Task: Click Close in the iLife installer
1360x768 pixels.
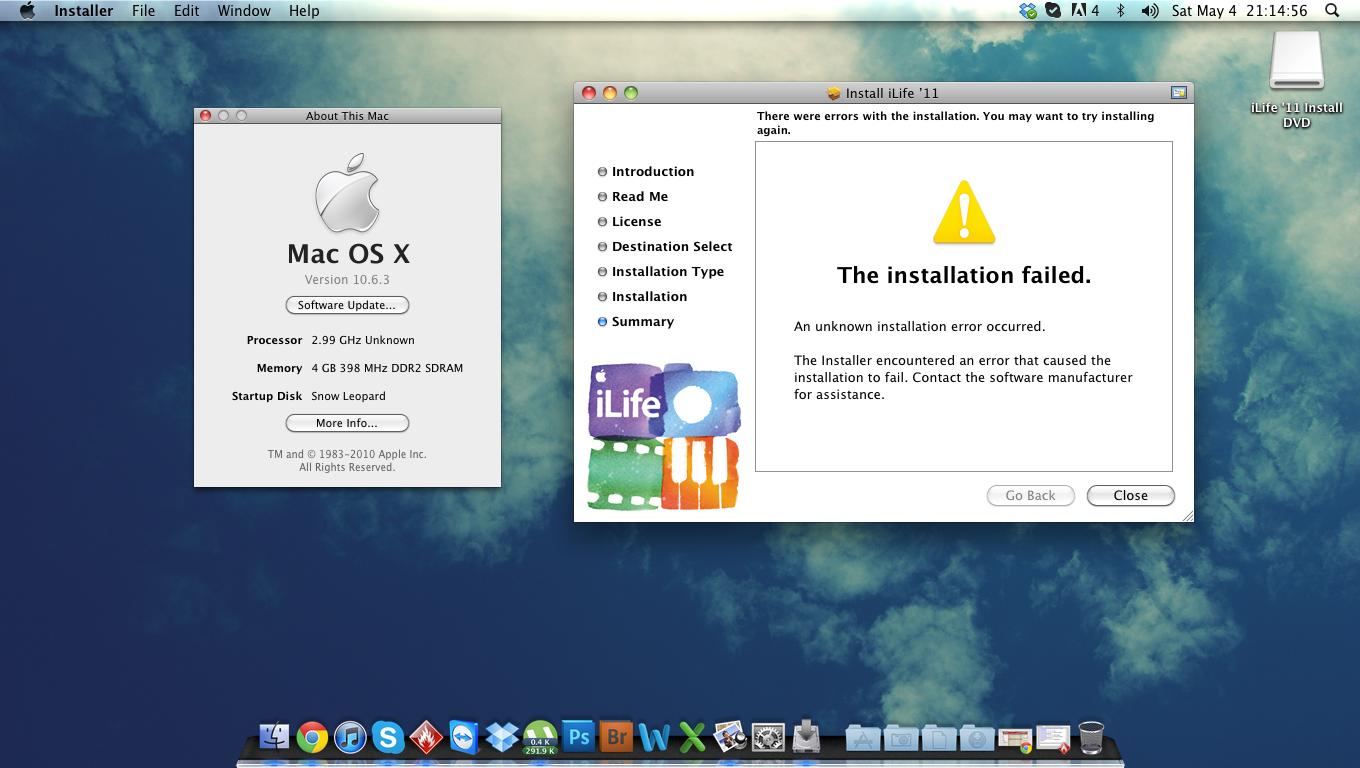Action: click(1130, 495)
